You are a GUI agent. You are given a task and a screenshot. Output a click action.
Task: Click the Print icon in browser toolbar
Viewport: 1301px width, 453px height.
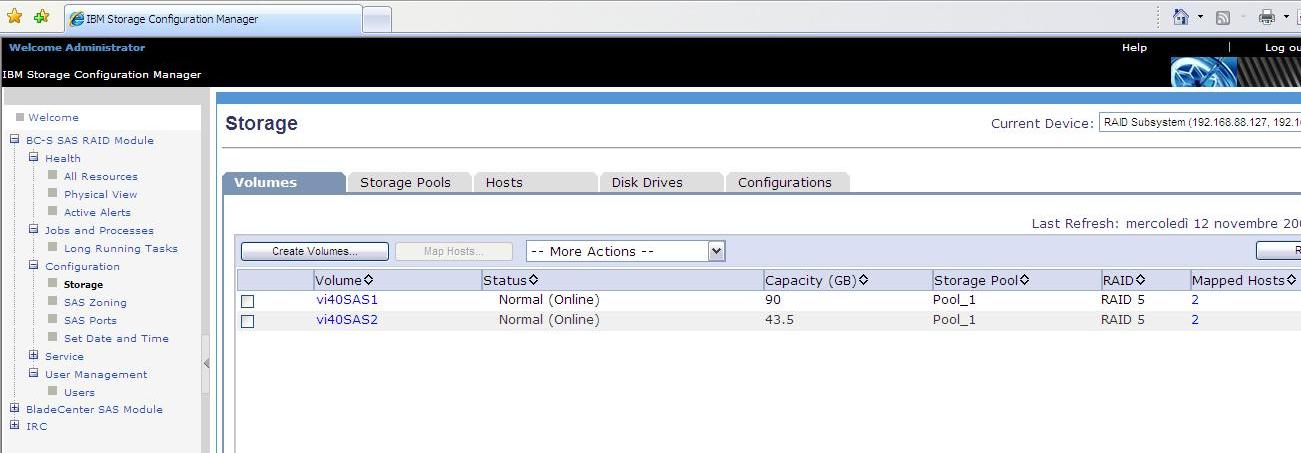coord(1267,17)
